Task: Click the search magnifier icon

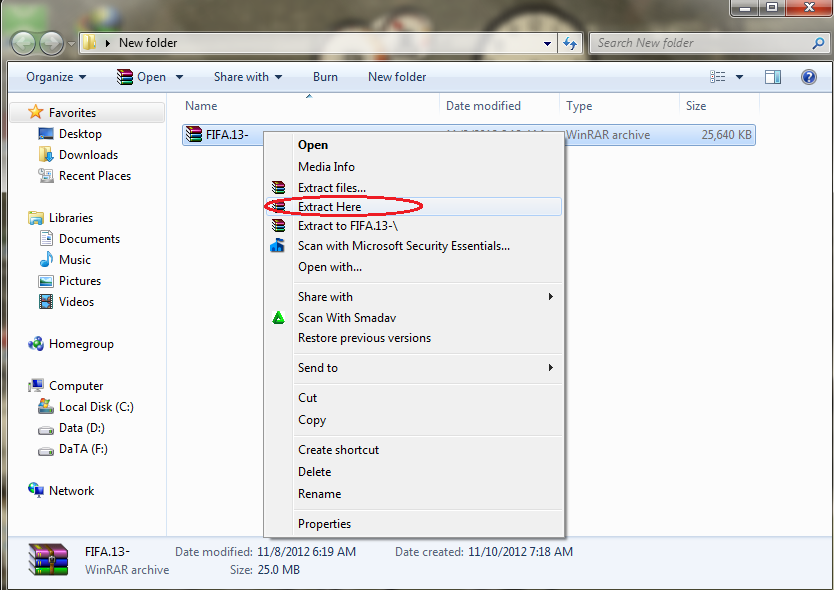Action: point(818,43)
